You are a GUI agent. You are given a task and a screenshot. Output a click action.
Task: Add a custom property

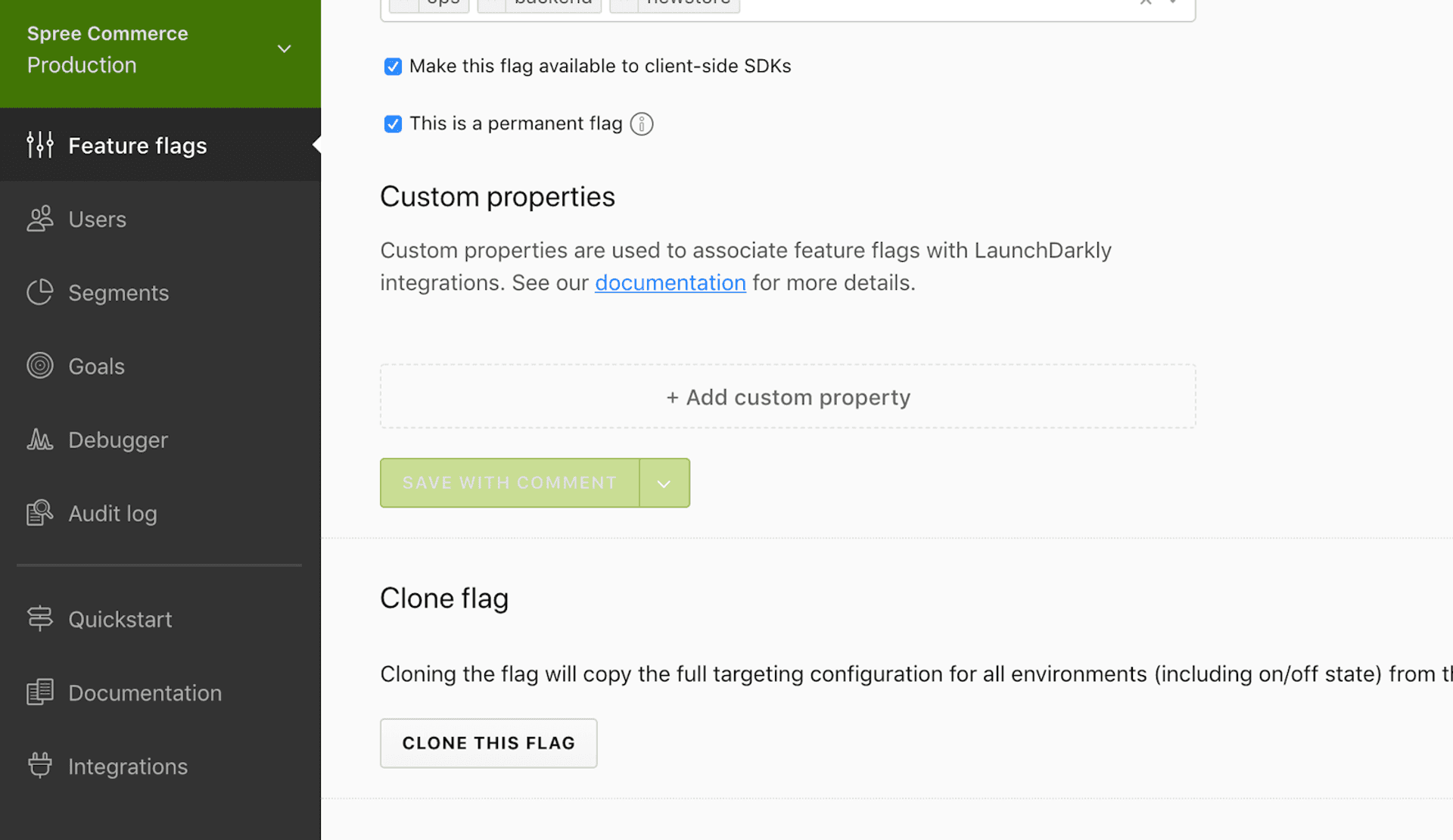(787, 397)
